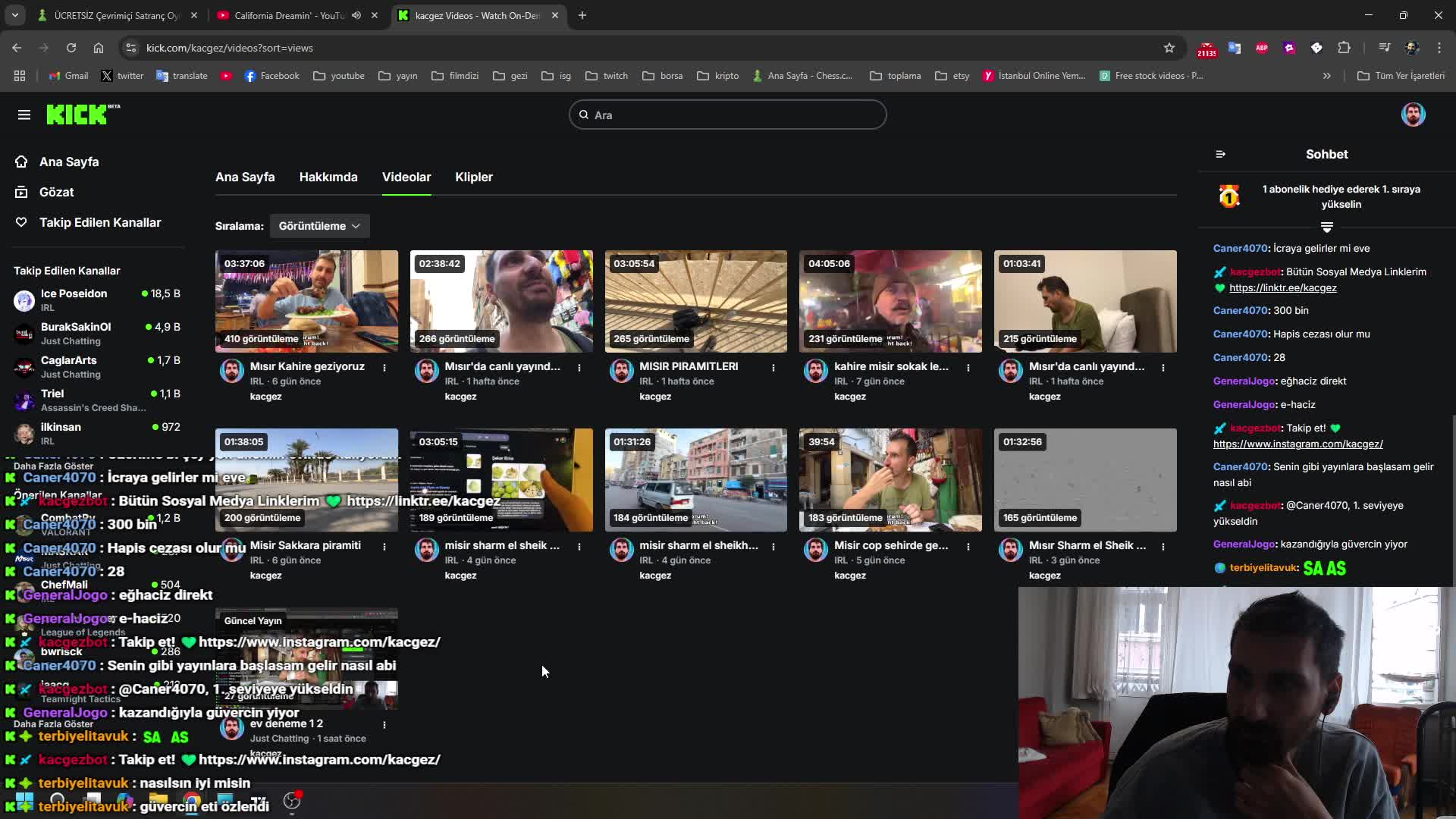The width and height of the screenshot is (1456, 819).
Task: Open the Misir Sakkara piramiti video title
Action: tap(305, 545)
